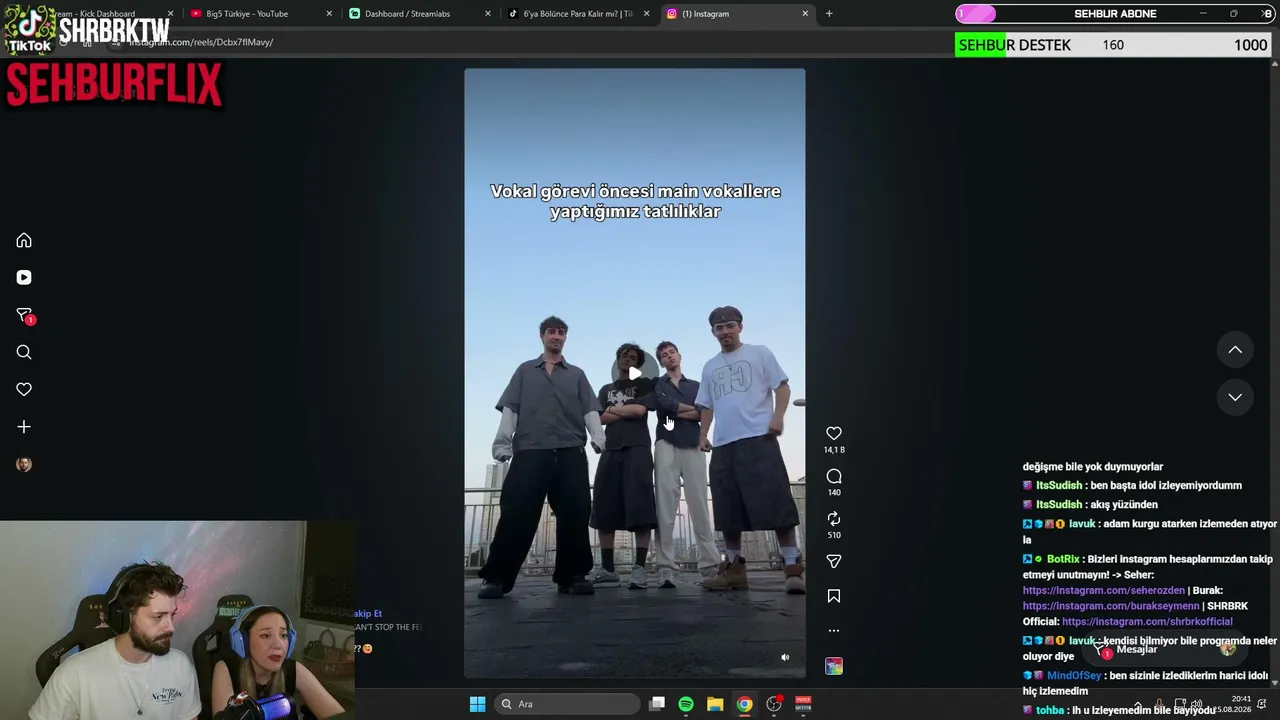Switch to the Dashboard / Streamlabs tab
The height and width of the screenshot is (720, 1280).
tap(420, 14)
